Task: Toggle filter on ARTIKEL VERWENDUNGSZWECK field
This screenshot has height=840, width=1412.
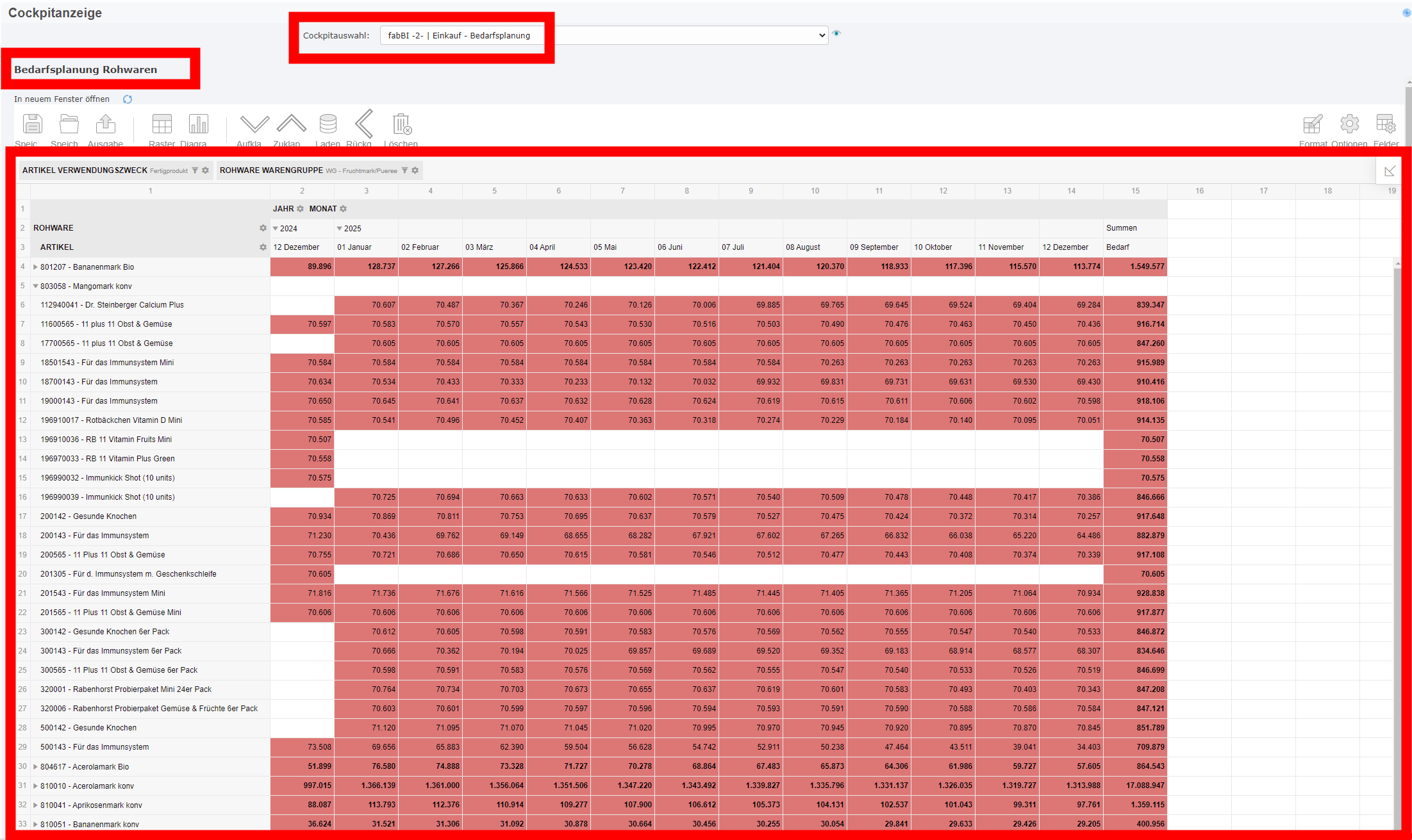Action: (195, 170)
